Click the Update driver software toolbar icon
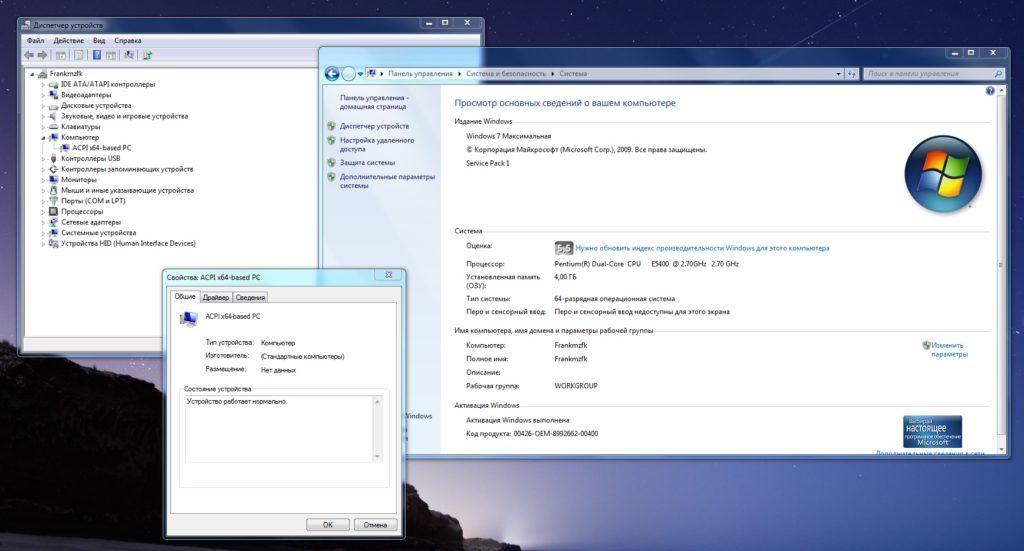Image resolution: width=1024 pixels, height=551 pixels. 148,55
